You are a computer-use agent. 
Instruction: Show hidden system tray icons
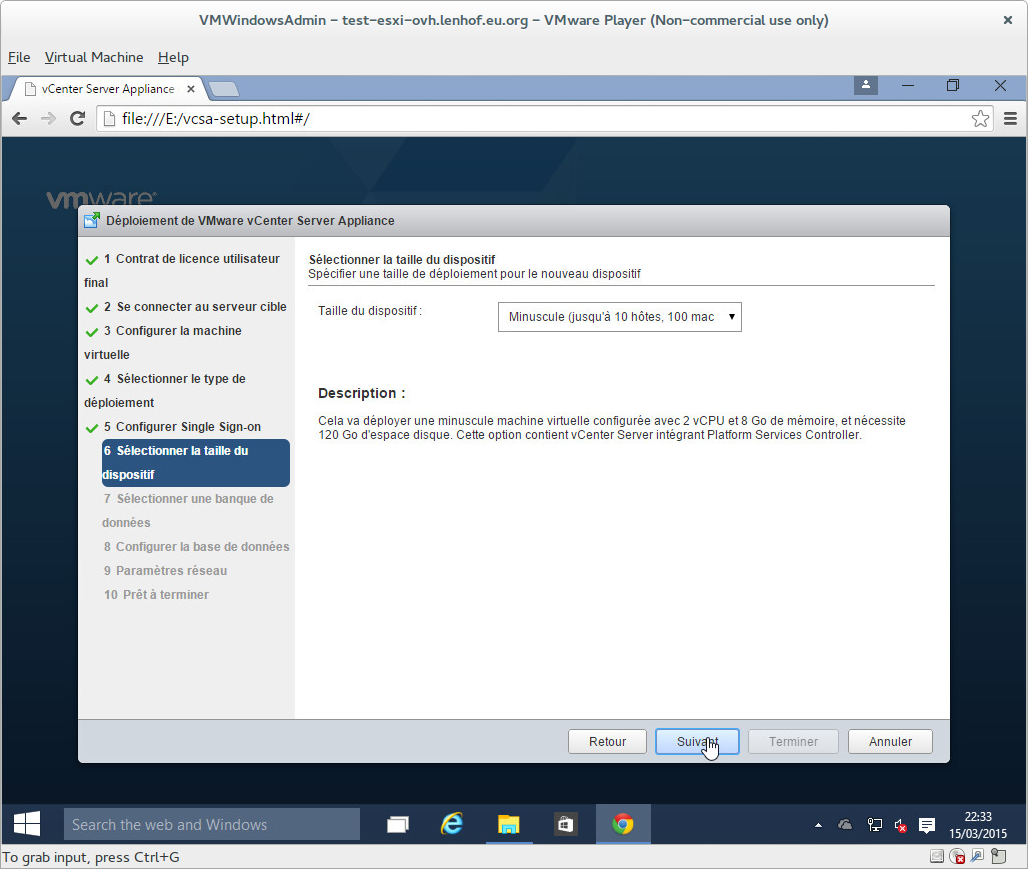[x=818, y=825]
